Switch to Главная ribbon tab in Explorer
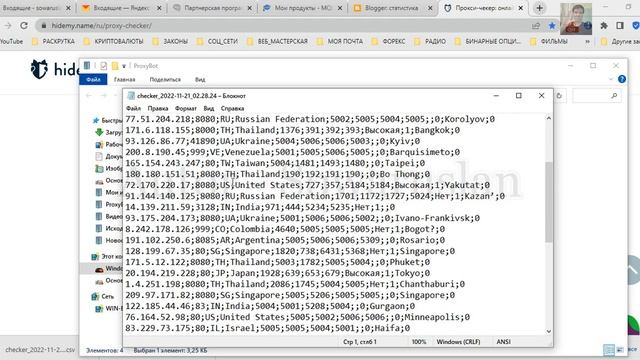The height and width of the screenshot is (360, 640). (124, 80)
